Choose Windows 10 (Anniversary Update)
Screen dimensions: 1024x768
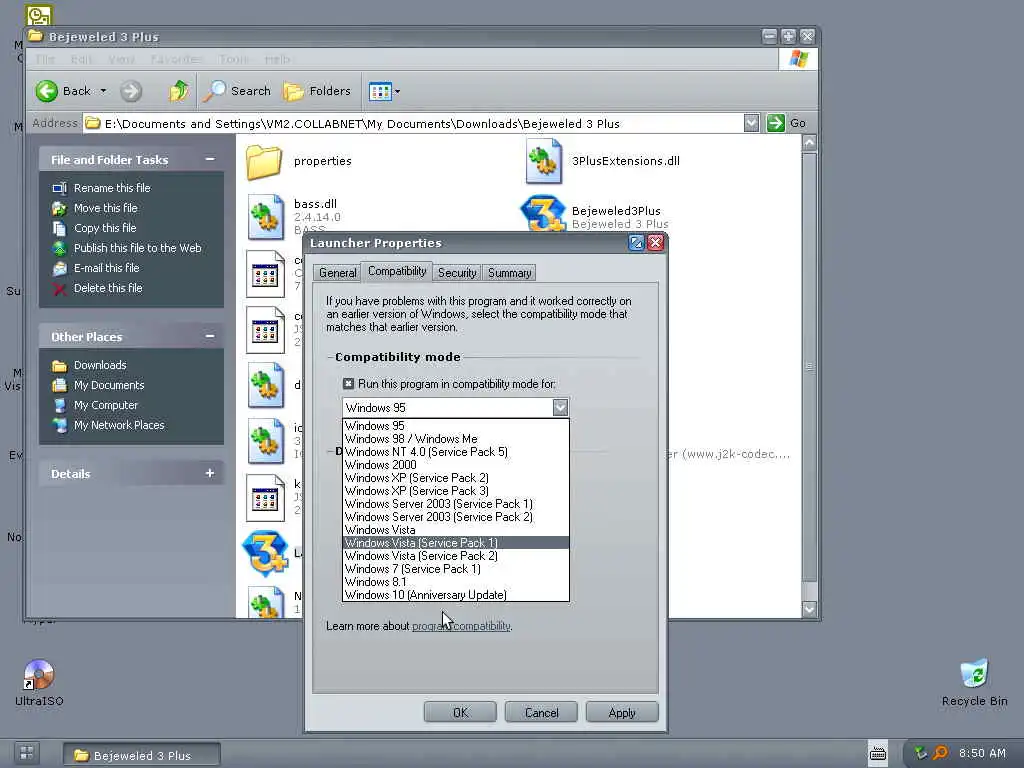[456, 595]
